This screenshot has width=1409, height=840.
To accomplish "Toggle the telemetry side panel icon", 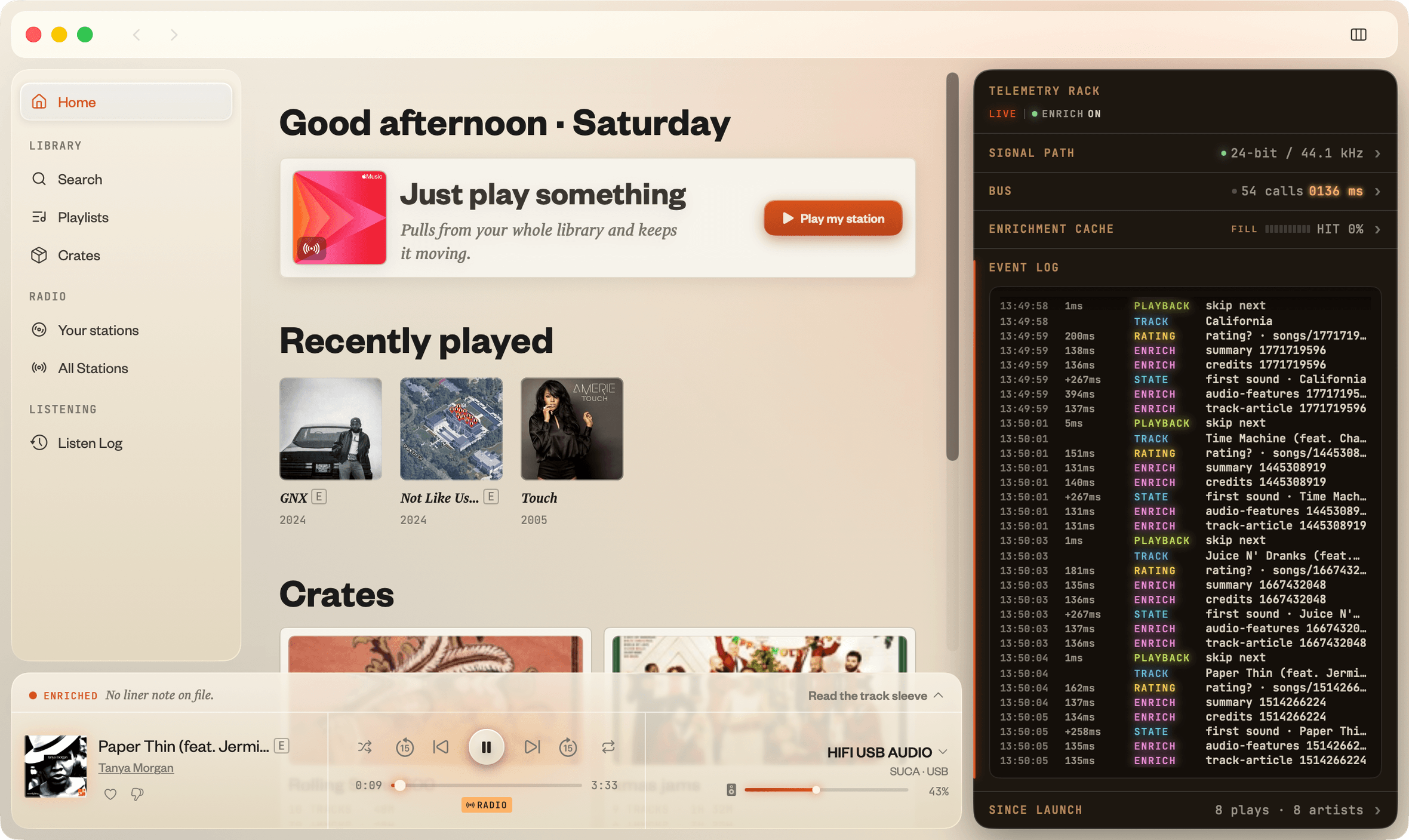I will (1358, 35).
